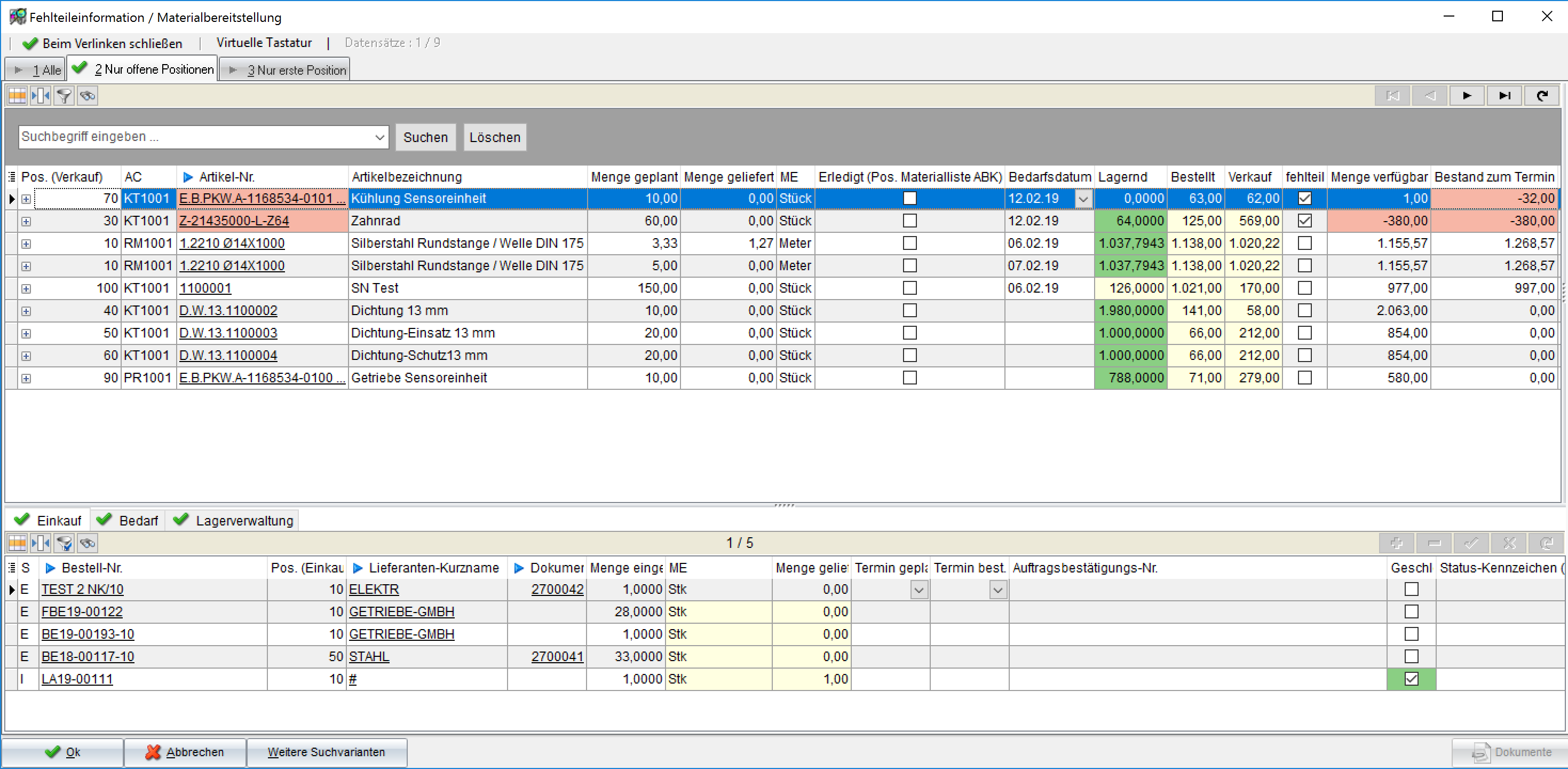Click the Abbrechen button
This screenshot has height=769, width=1568.
point(185,752)
